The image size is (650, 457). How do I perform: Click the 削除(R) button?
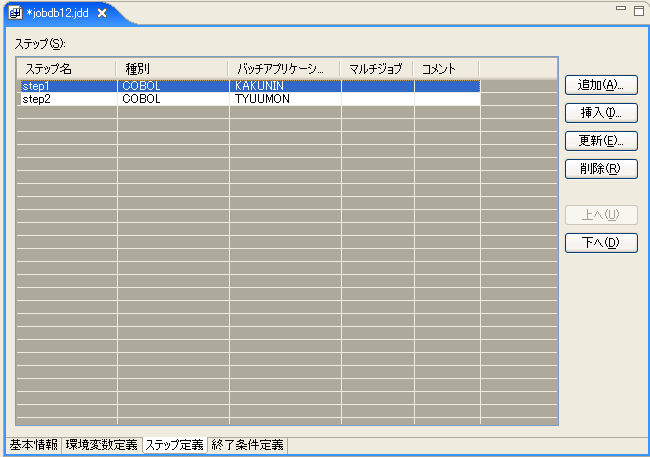(x=601, y=169)
